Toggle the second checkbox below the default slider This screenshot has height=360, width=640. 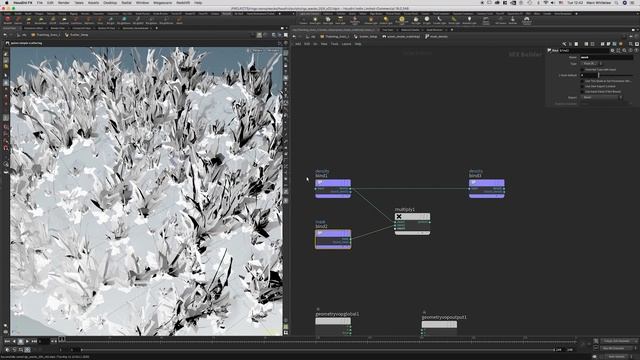(x=582, y=87)
